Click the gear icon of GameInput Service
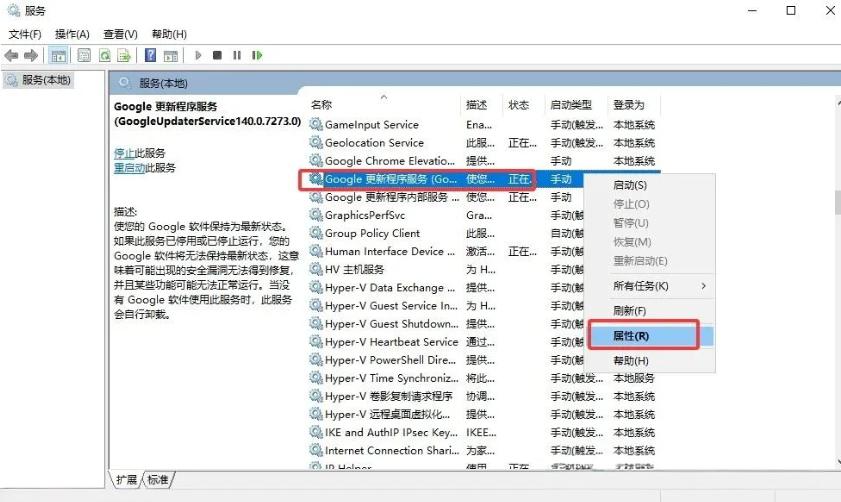This screenshot has height=502, width=841. [x=316, y=124]
